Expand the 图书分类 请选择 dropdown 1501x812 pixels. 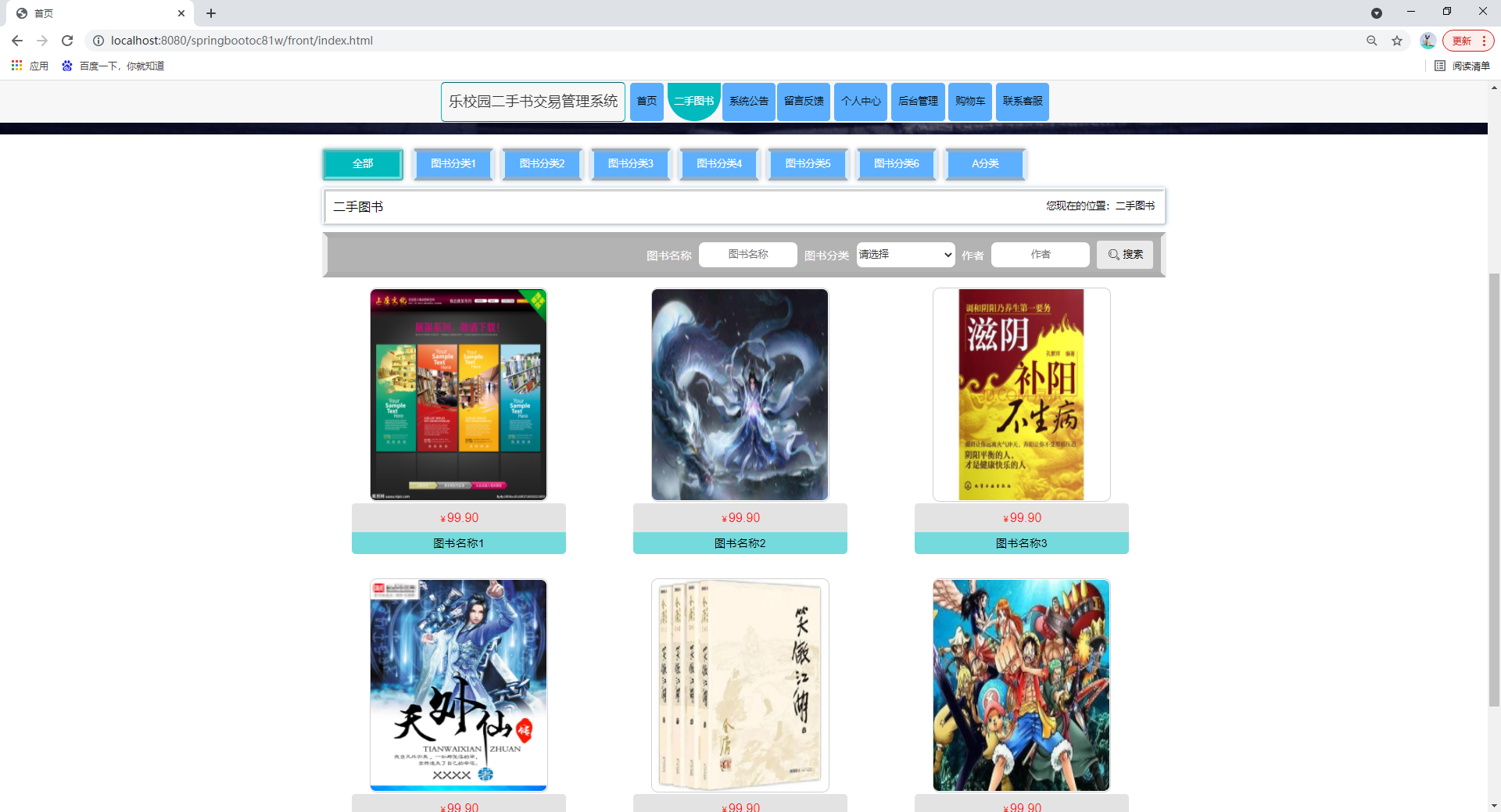pyautogui.click(x=905, y=255)
